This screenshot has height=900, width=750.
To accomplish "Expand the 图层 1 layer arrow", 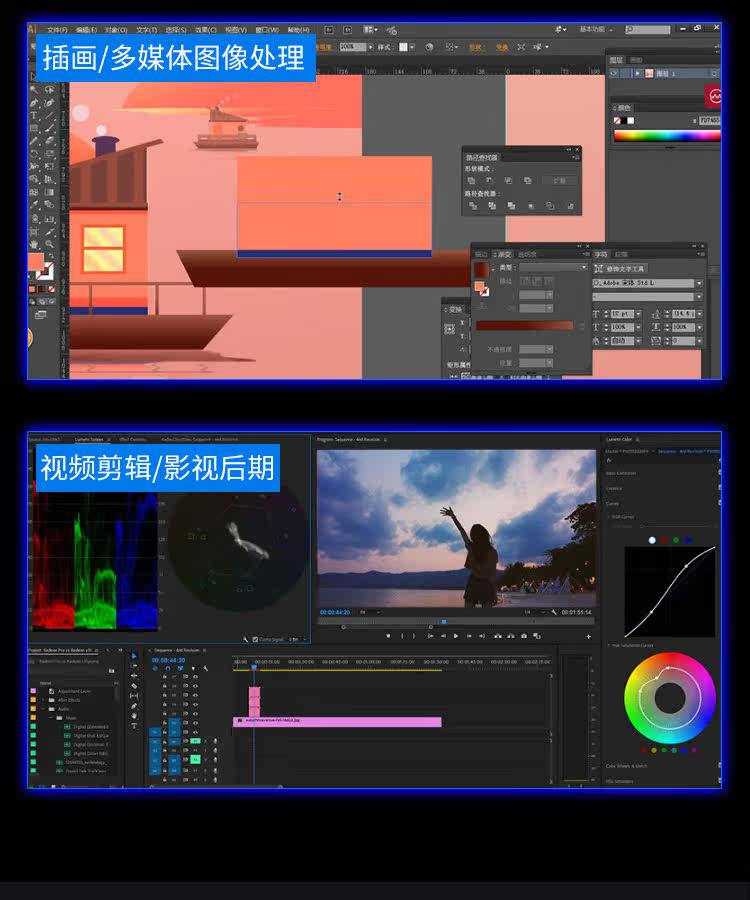I will click(638, 73).
